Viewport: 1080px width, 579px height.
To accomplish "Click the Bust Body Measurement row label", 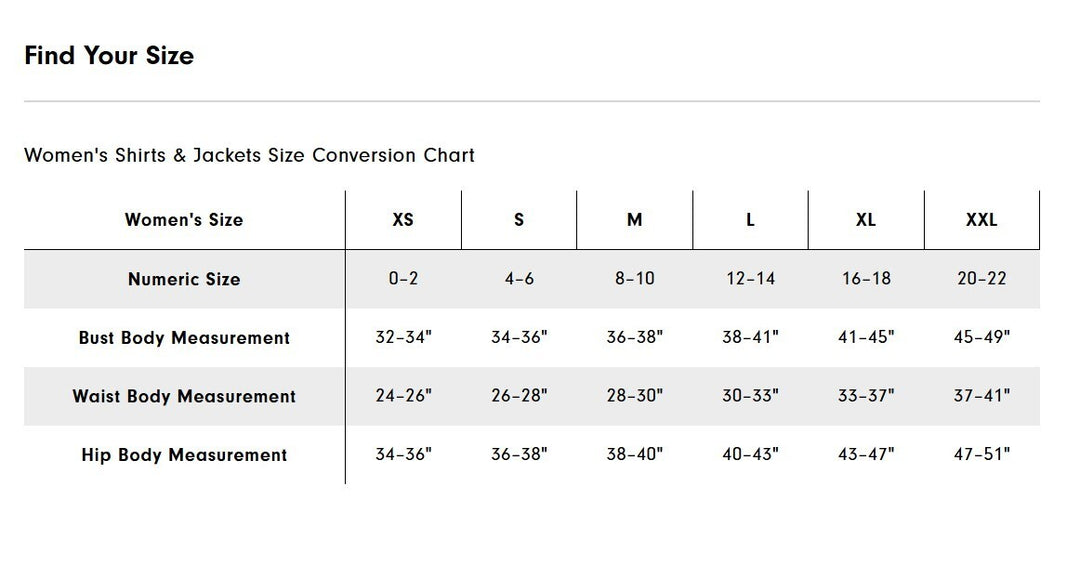I will pyautogui.click(x=184, y=337).
